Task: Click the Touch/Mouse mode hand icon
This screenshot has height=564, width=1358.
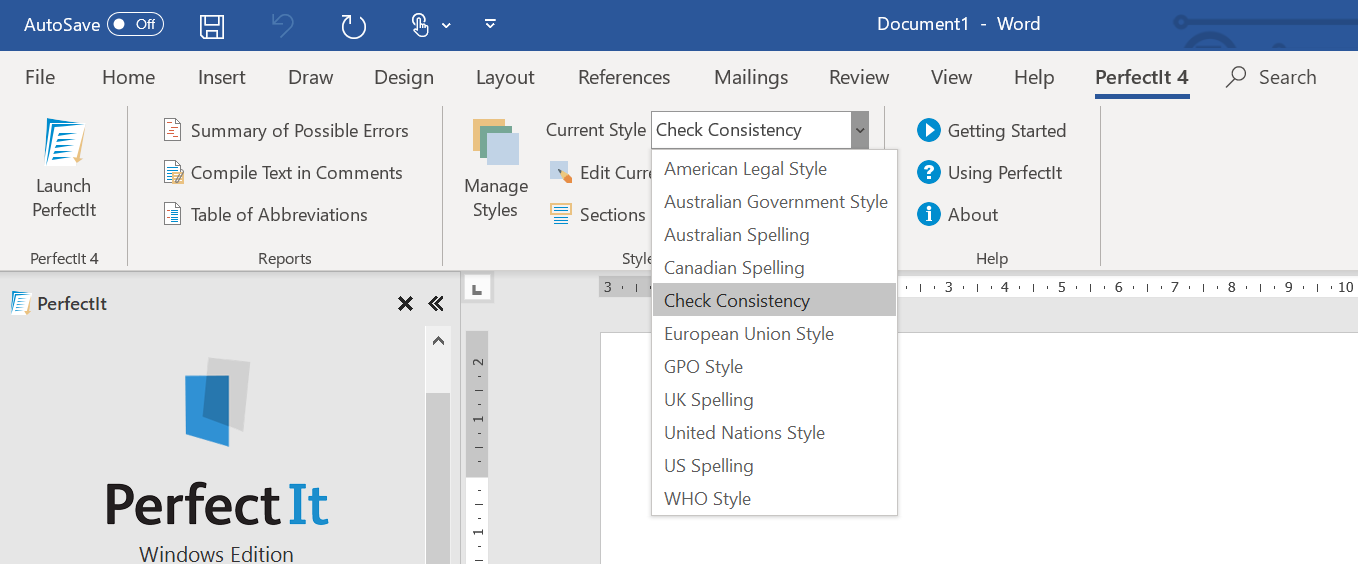Action: tap(421, 26)
